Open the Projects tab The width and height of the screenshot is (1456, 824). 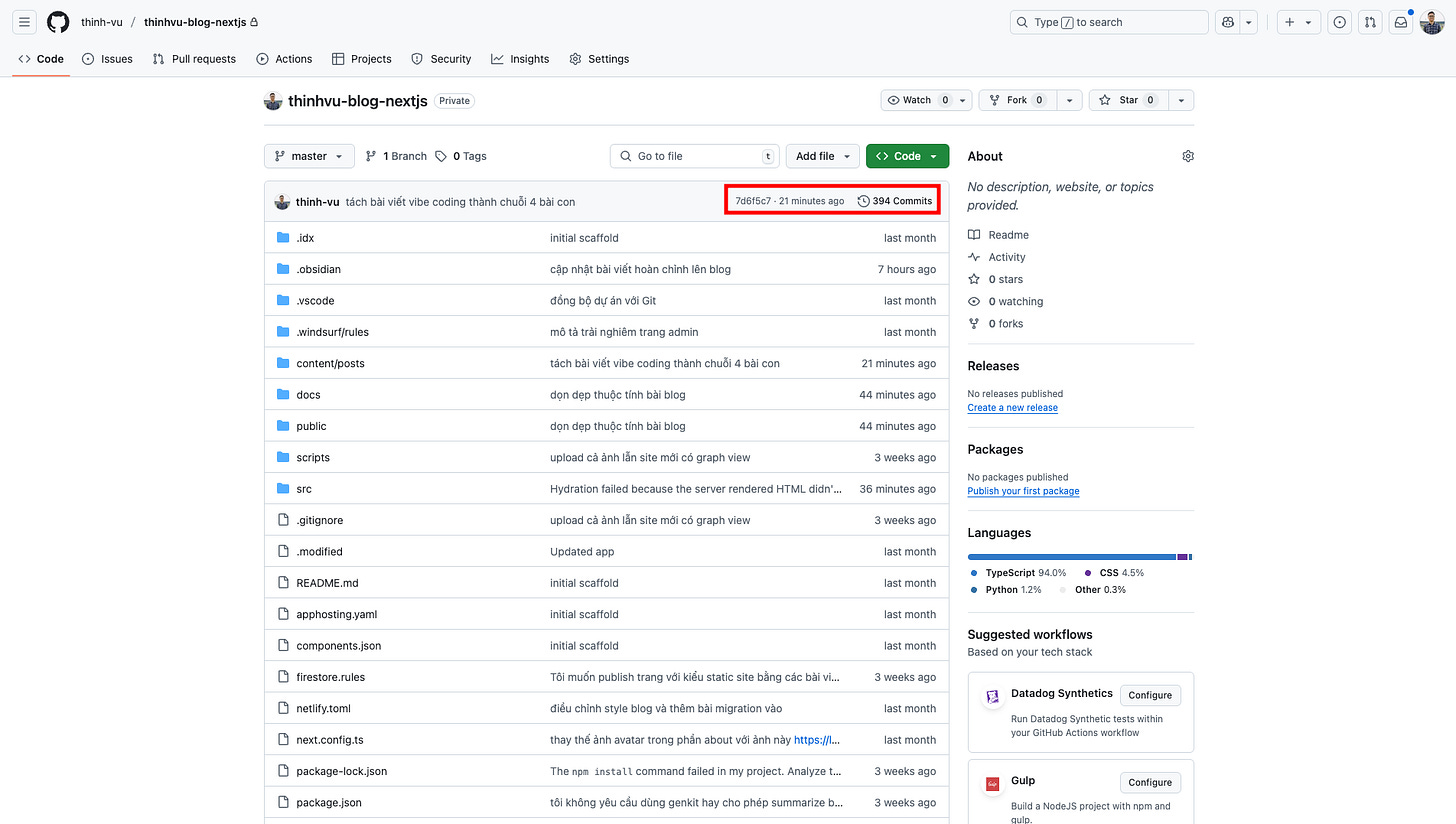pos(362,59)
